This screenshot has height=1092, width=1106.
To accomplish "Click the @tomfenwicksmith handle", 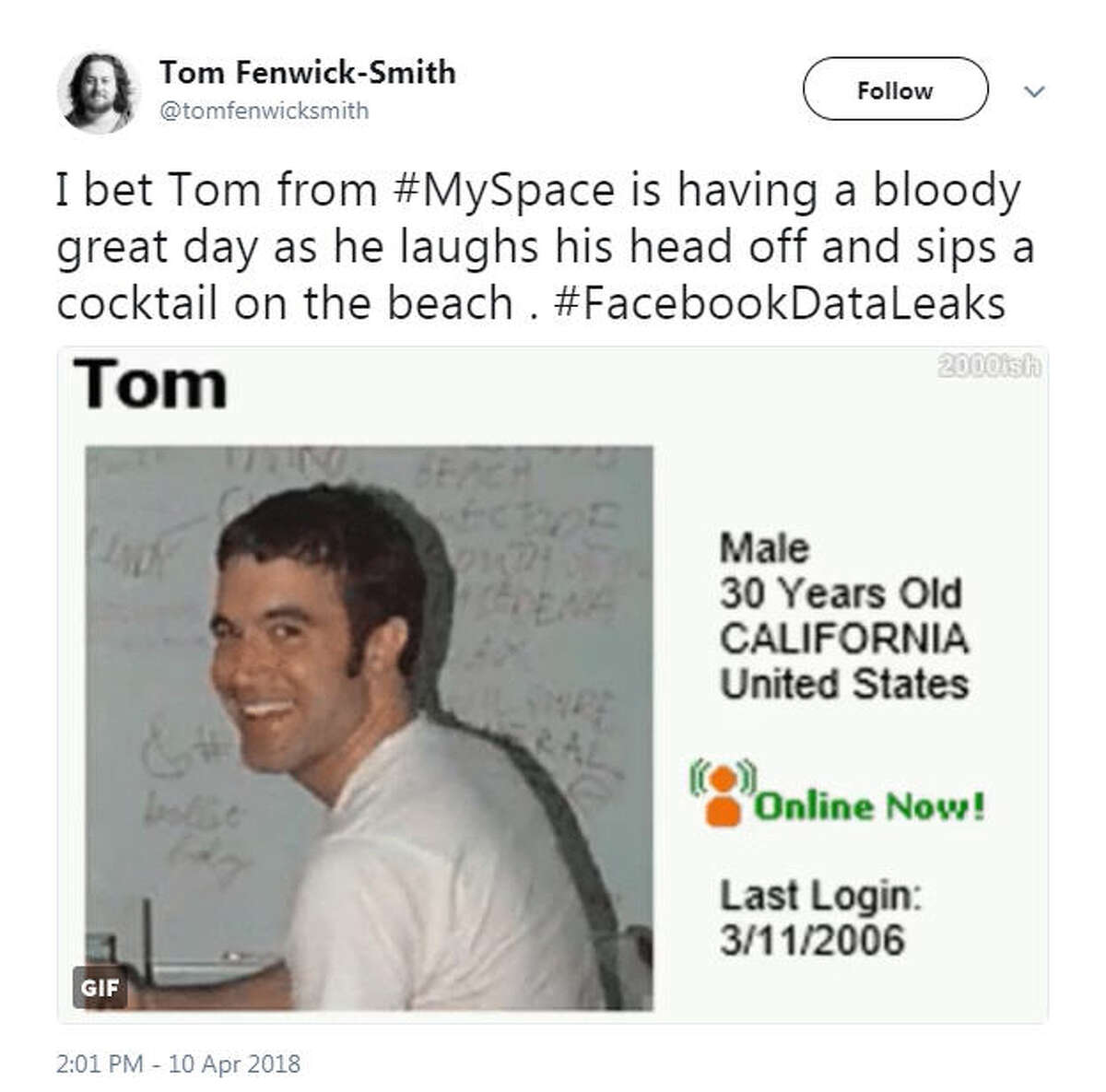I will [264, 111].
